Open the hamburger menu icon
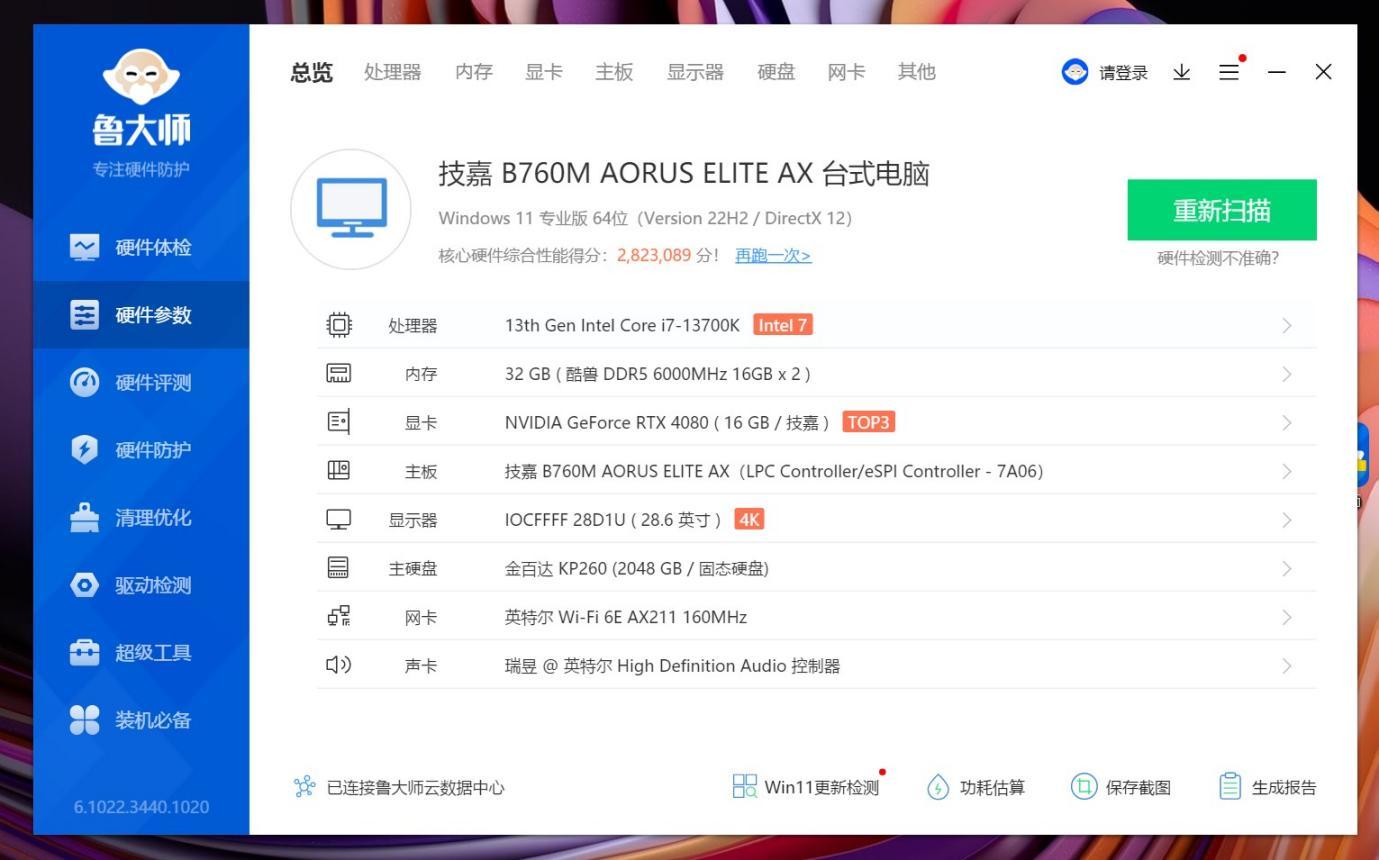1379x860 pixels. (x=1229, y=72)
